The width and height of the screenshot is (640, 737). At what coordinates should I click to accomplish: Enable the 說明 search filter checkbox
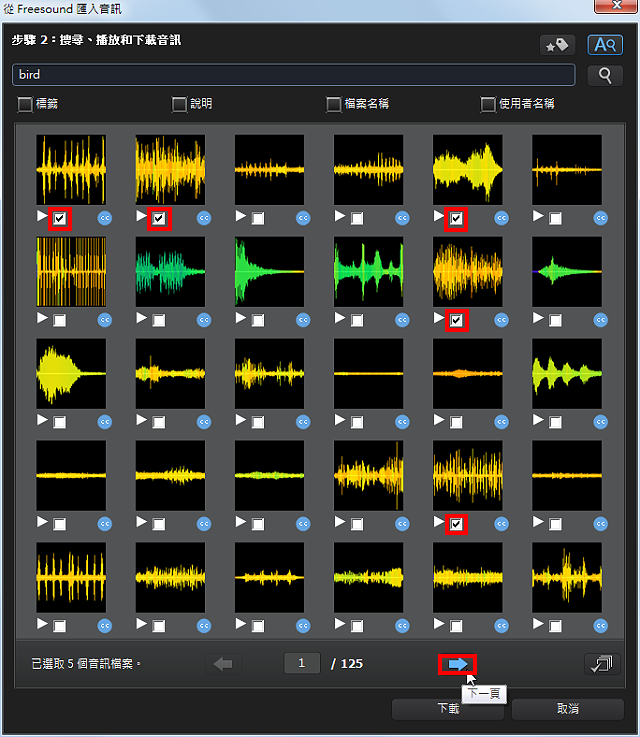[179, 104]
